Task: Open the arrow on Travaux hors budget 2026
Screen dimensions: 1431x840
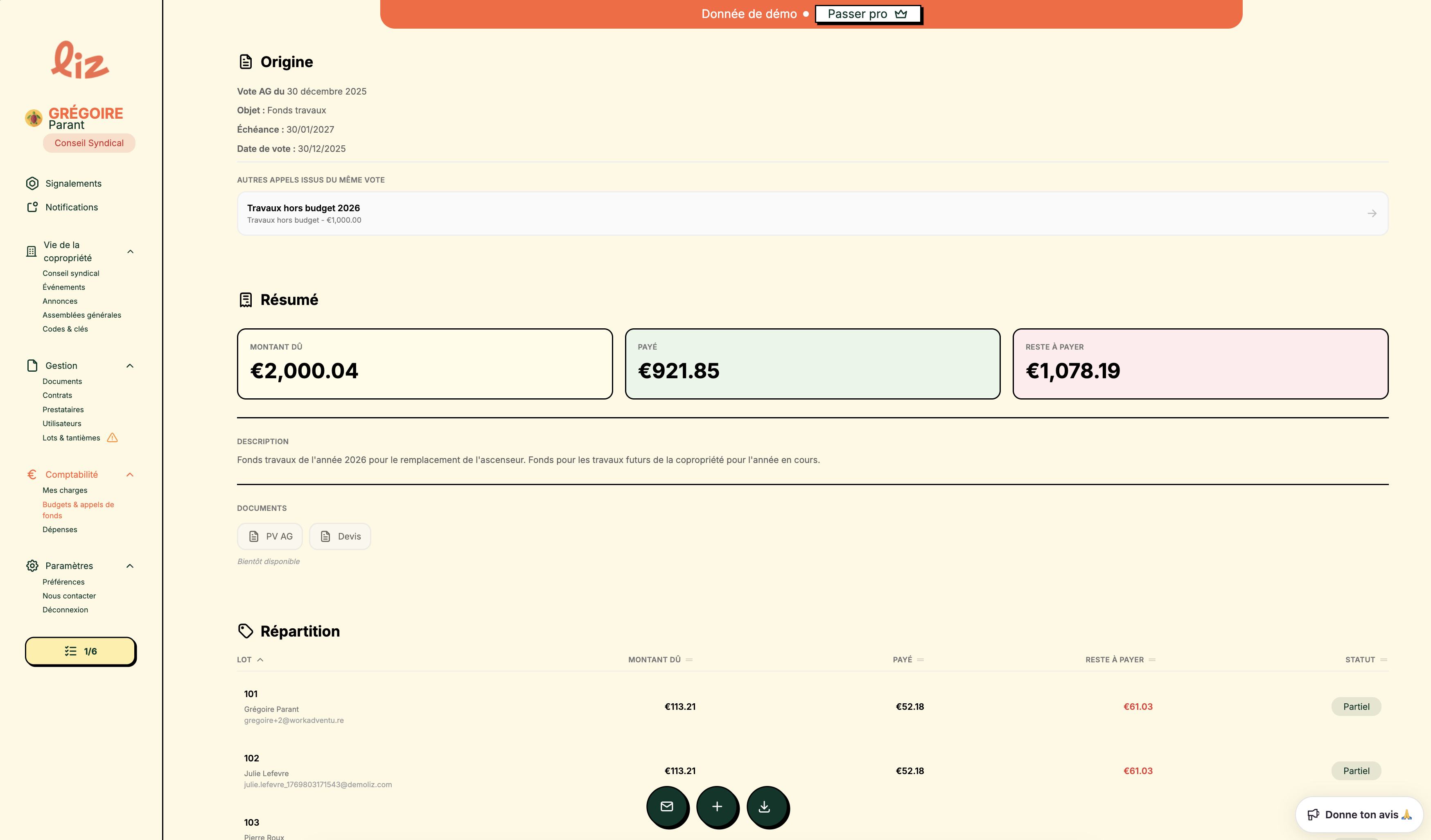Action: coord(1372,214)
